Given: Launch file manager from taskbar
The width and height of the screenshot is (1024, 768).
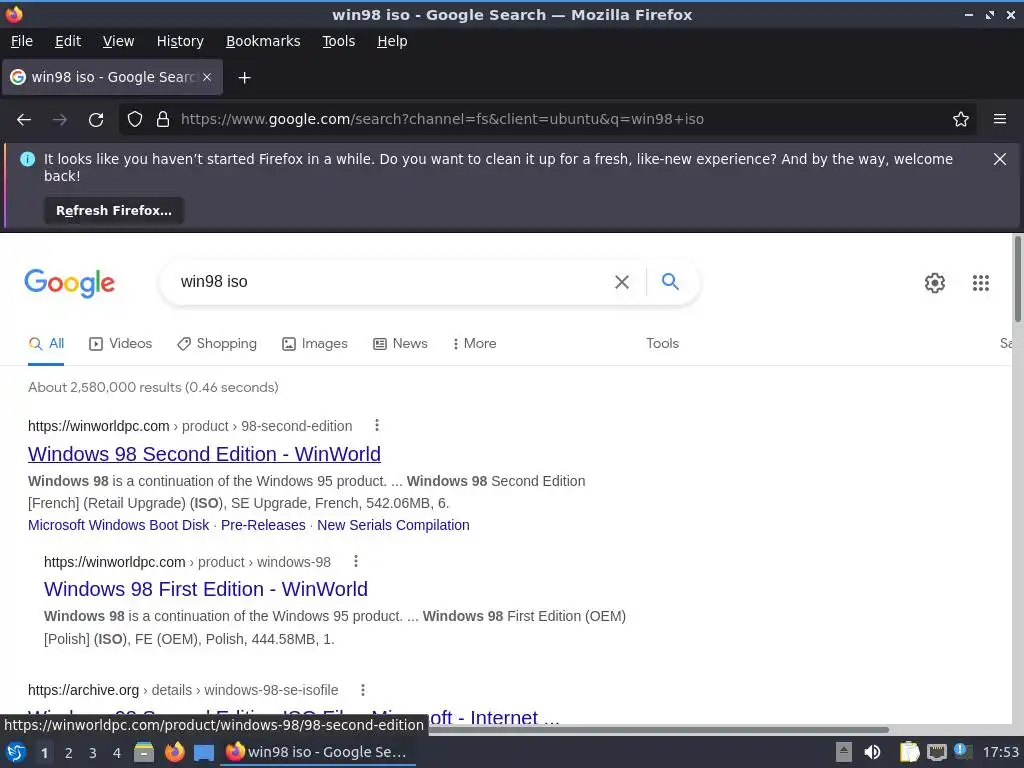Looking at the screenshot, I should 144,752.
